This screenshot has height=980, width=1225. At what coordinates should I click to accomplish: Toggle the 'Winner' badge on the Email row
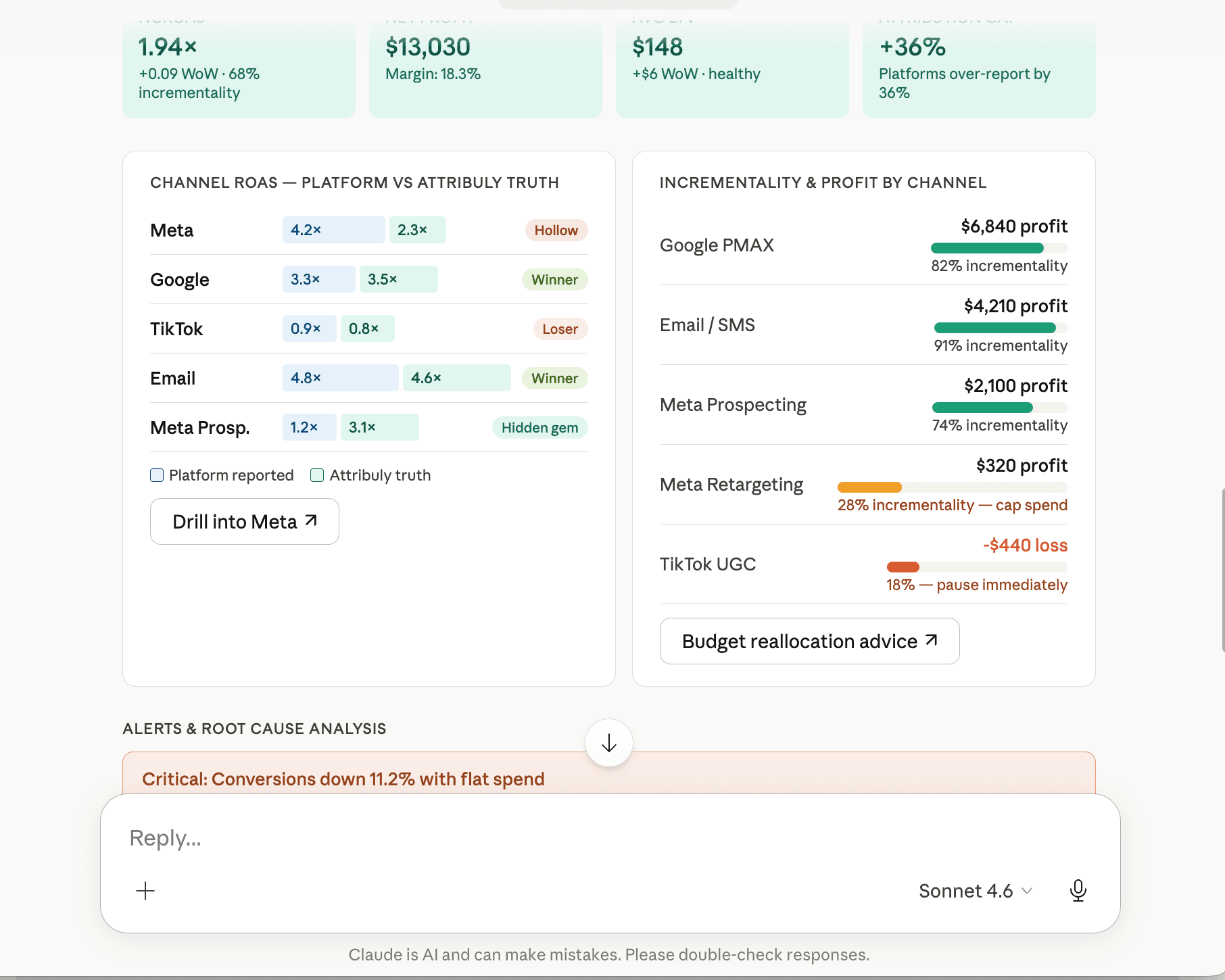pos(554,378)
